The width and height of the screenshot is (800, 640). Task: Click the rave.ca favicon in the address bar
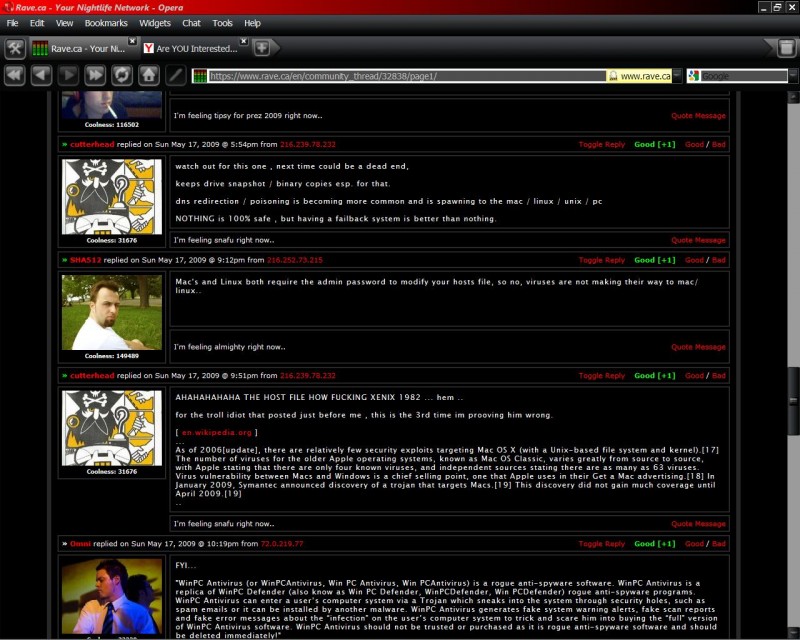(x=200, y=76)
